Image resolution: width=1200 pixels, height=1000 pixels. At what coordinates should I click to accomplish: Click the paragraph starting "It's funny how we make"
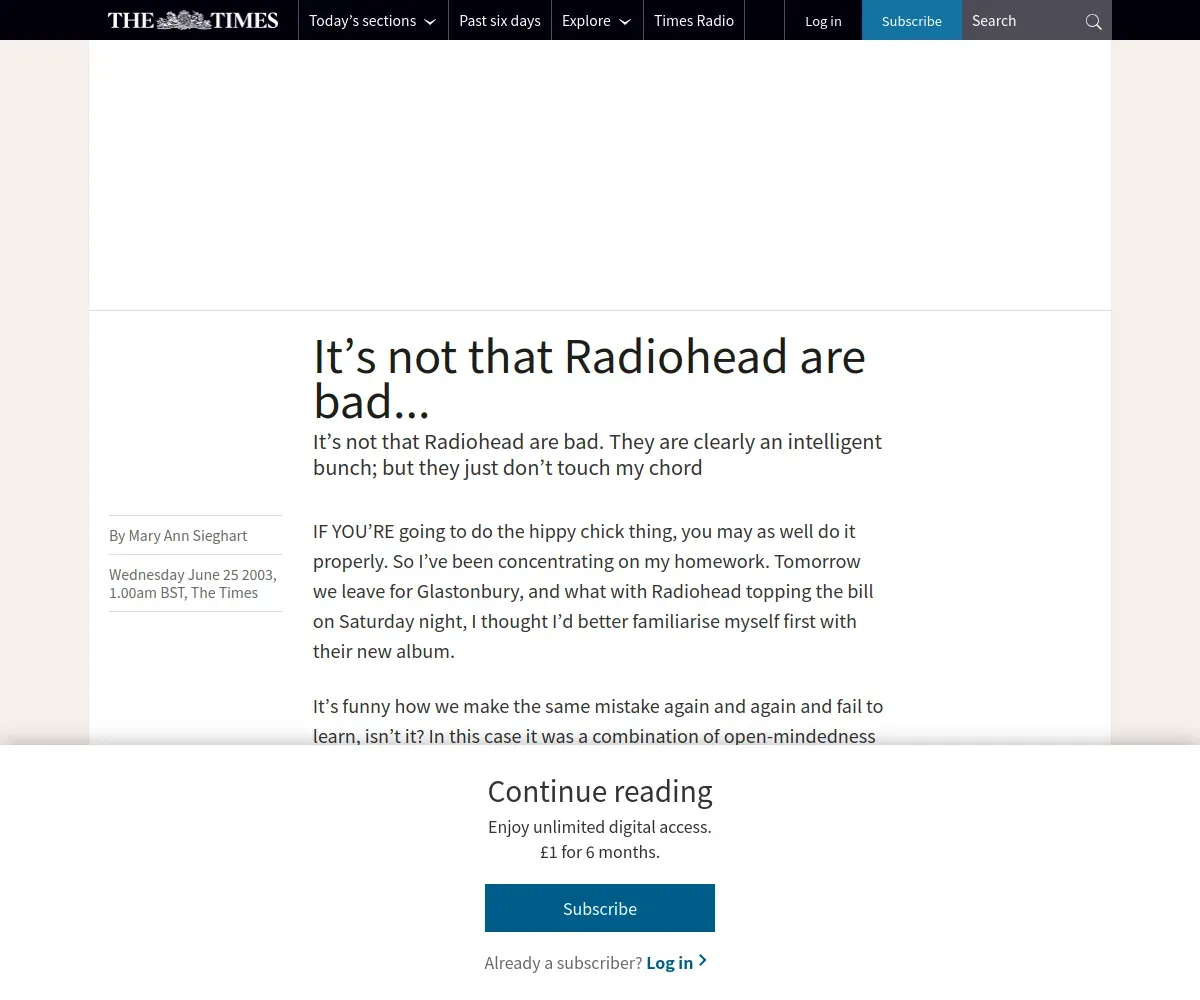598,720
